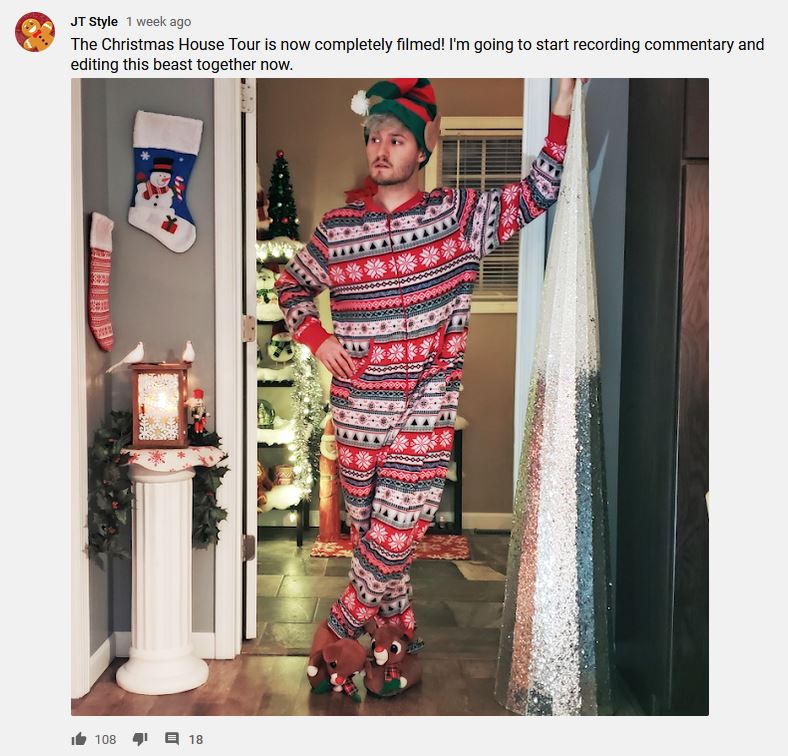Image resolution: width=788 pixels, height=756 pixels.
Task: Click the 18 comments count
Action: [196, 739]
